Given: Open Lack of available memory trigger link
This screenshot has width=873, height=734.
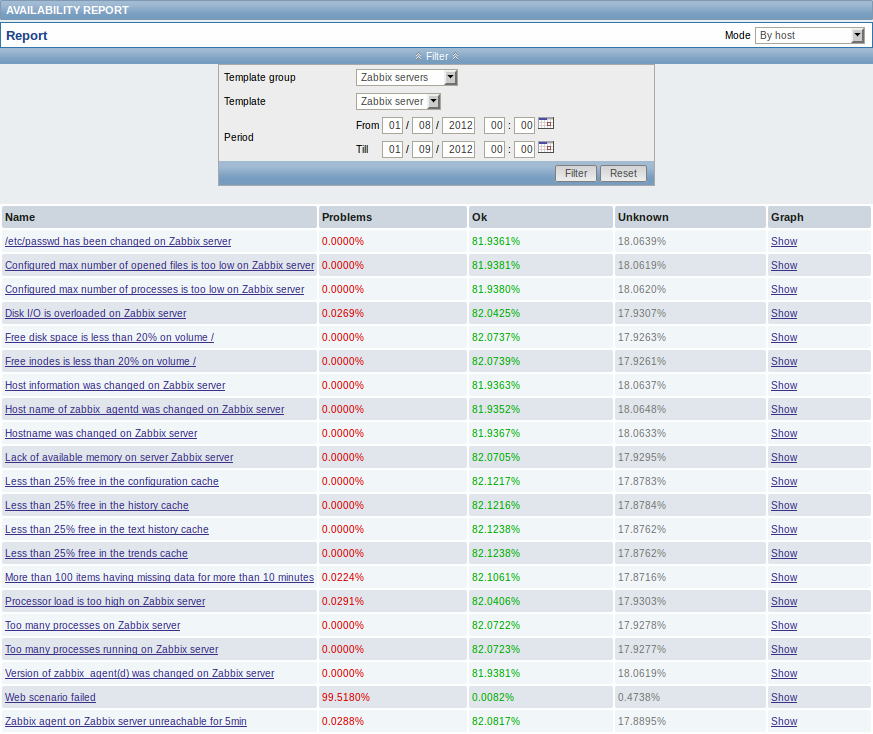Looking at the screenshot, I should point(119,457).
